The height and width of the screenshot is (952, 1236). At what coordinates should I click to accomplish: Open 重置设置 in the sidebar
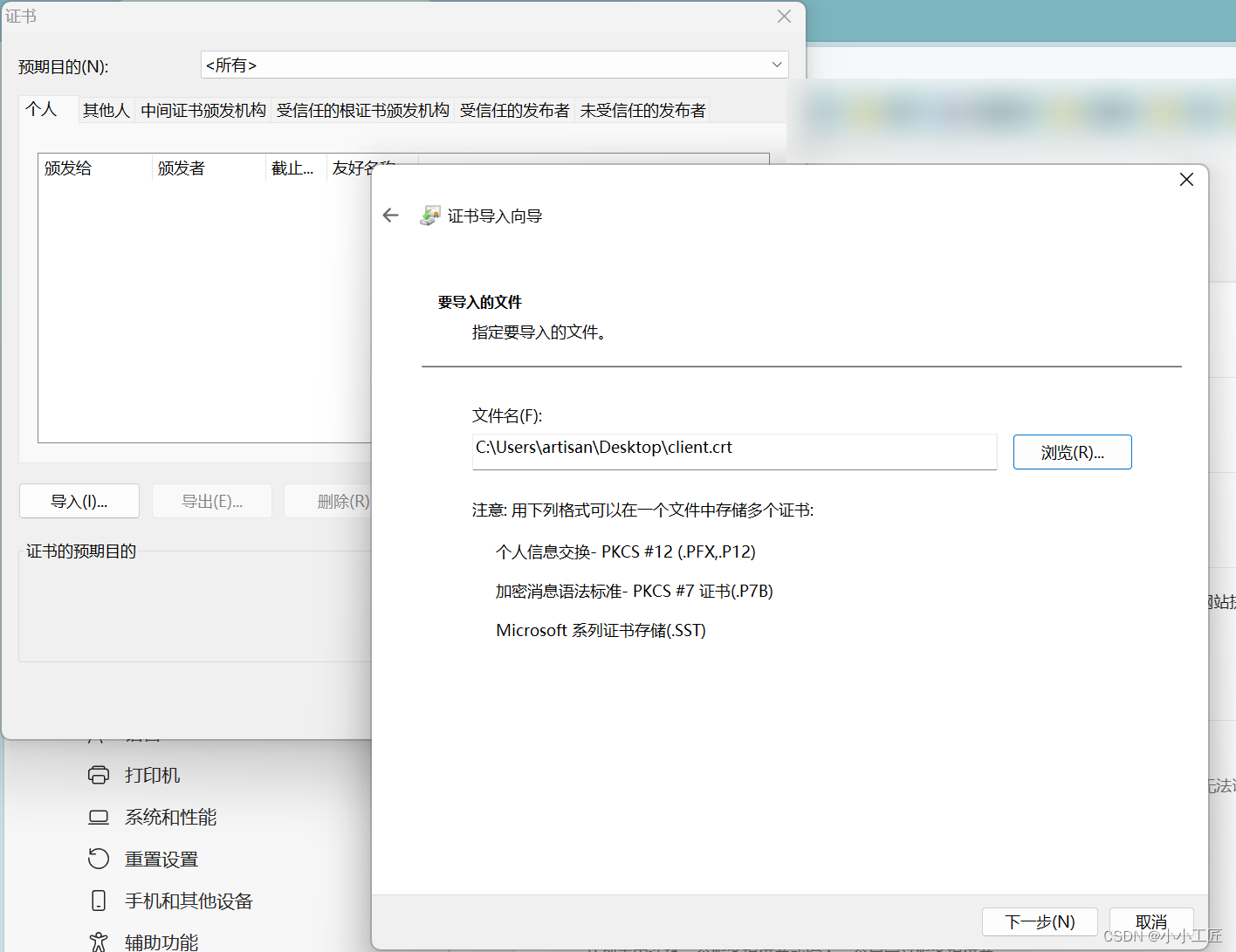pyautogui.click(x=161, y=860)
